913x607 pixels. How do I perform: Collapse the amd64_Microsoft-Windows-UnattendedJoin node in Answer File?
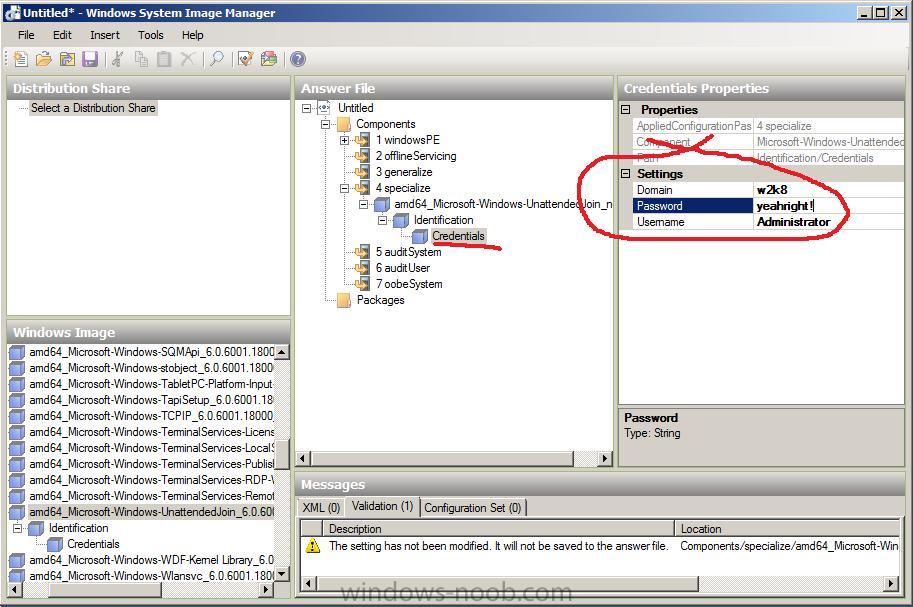click(x=364, y=204)
